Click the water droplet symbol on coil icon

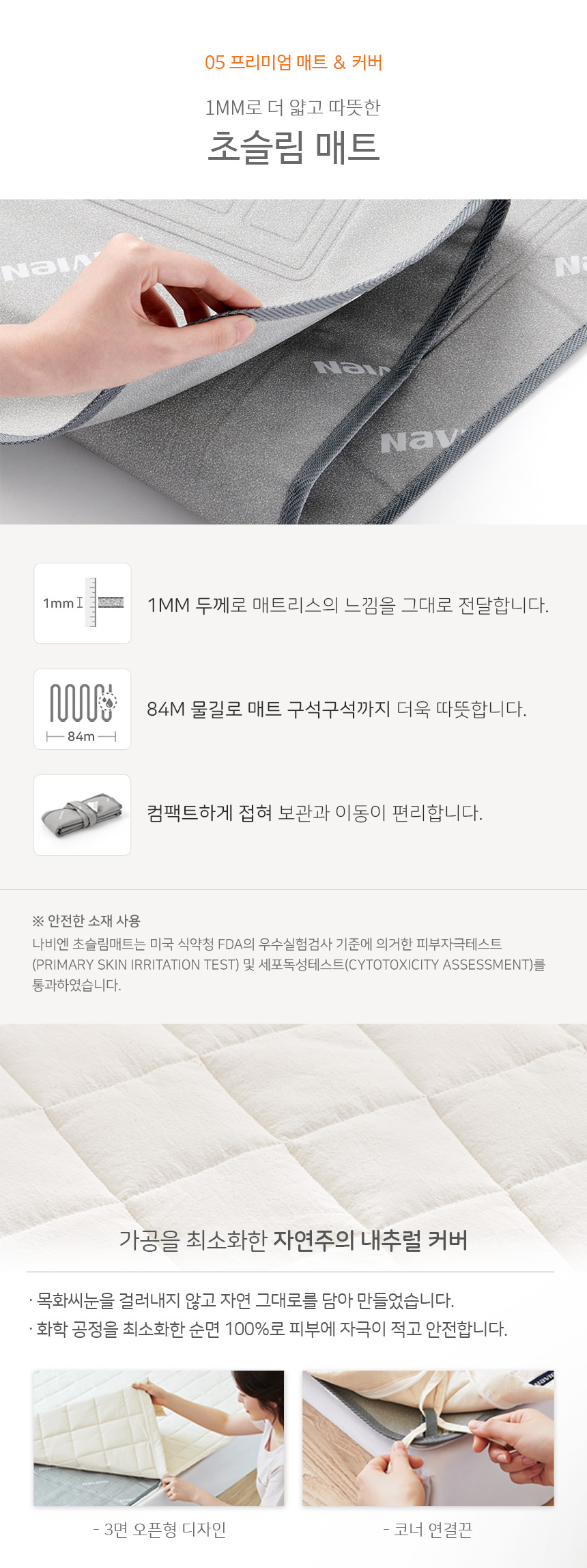(x=107, y=700)
